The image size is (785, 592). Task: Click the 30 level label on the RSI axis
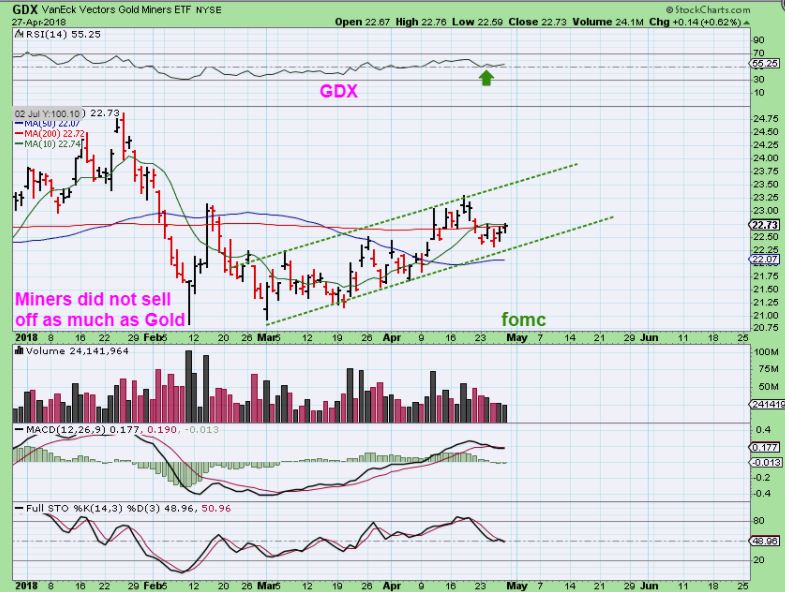(758, 79)
